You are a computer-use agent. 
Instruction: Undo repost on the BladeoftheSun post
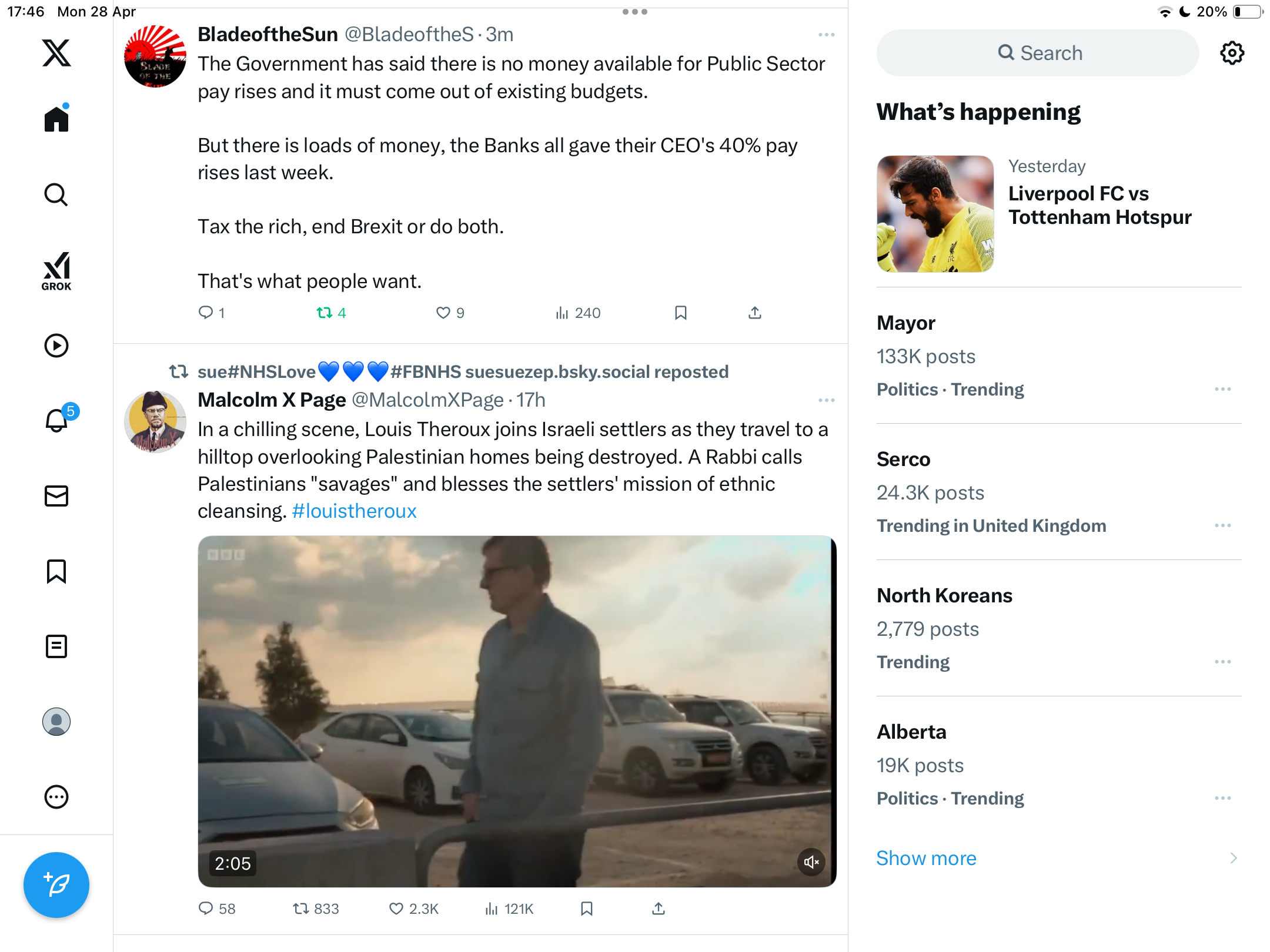[331, 313]
